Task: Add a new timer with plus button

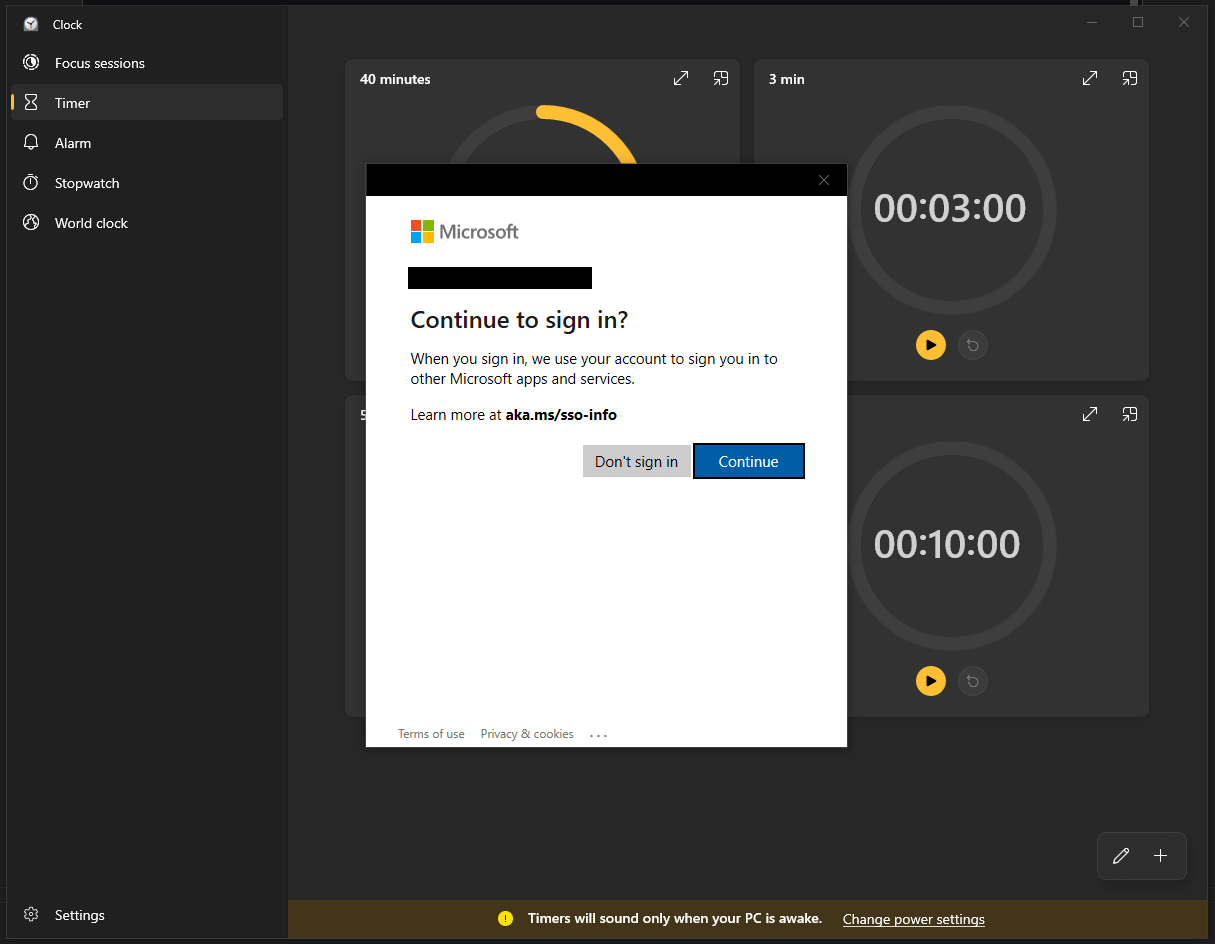Action: click(x=1160, y=856)
